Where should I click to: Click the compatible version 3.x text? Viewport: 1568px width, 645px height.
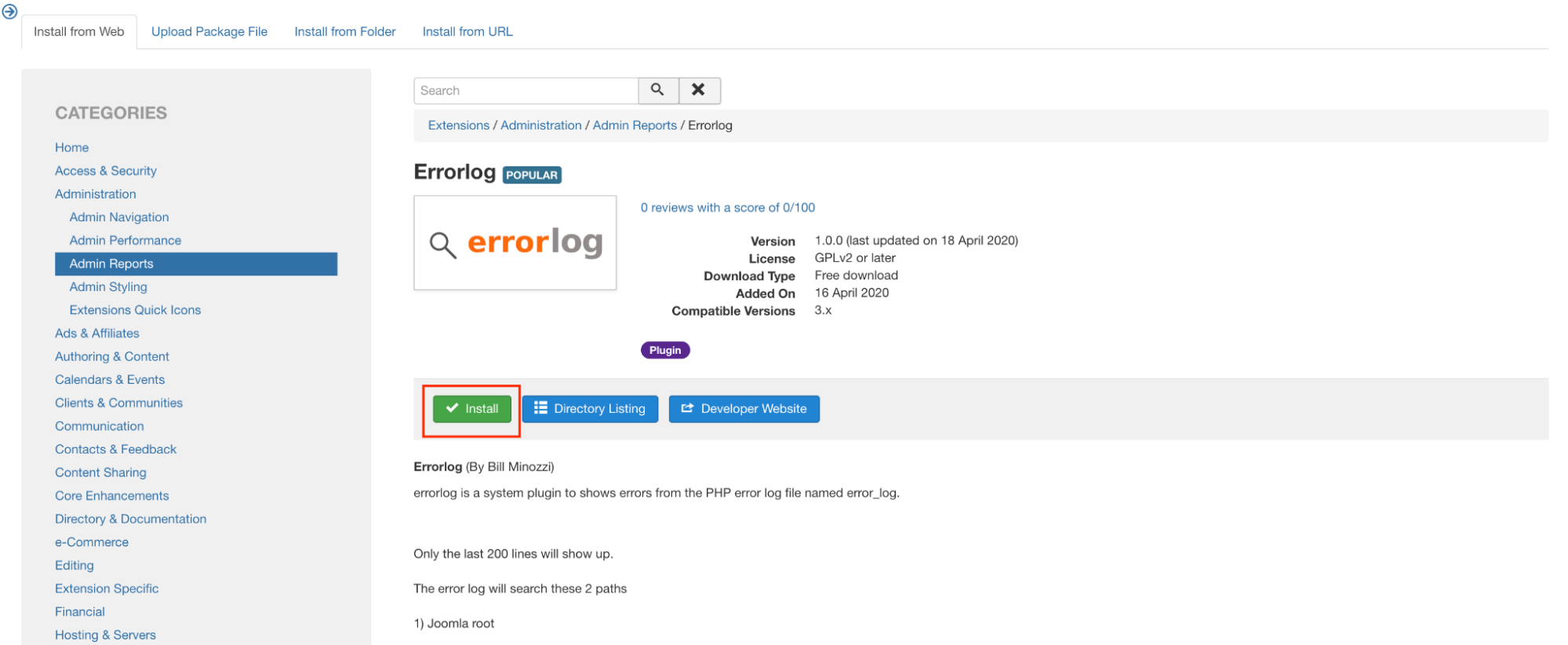click(x=823, y=311)
